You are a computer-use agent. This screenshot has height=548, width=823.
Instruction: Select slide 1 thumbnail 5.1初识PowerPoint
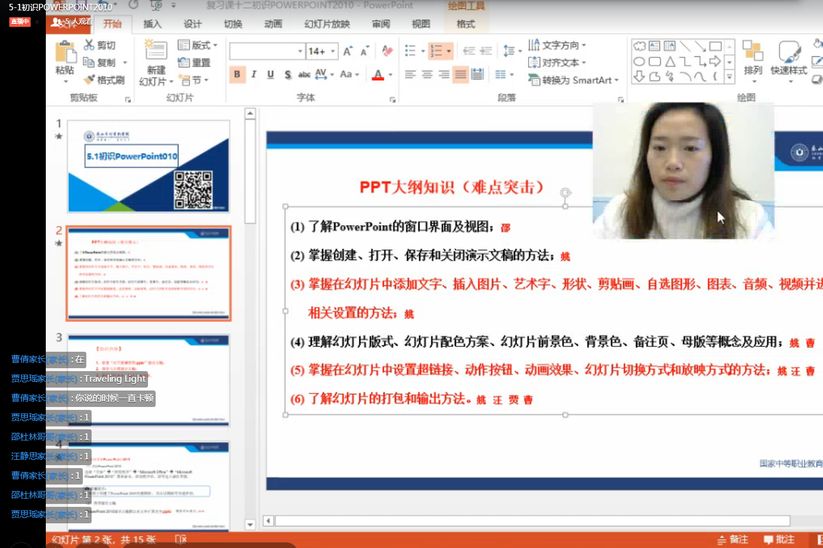149,166
